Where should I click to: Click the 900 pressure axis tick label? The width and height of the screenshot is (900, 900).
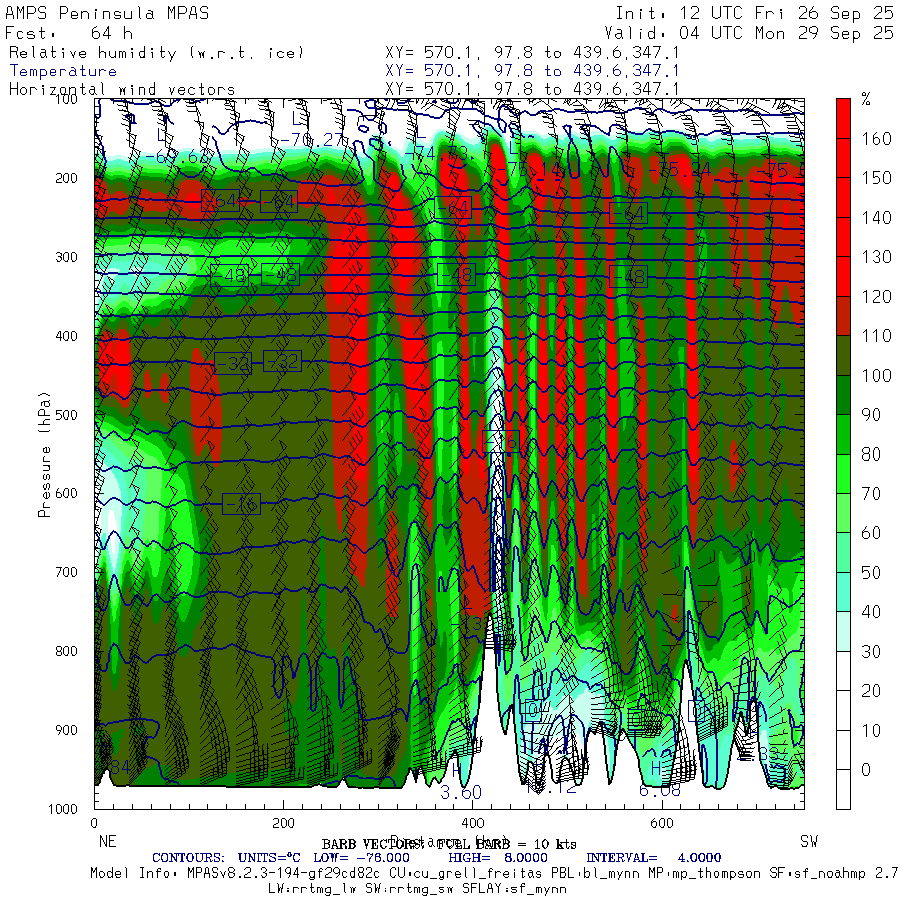tap(66, 730)
